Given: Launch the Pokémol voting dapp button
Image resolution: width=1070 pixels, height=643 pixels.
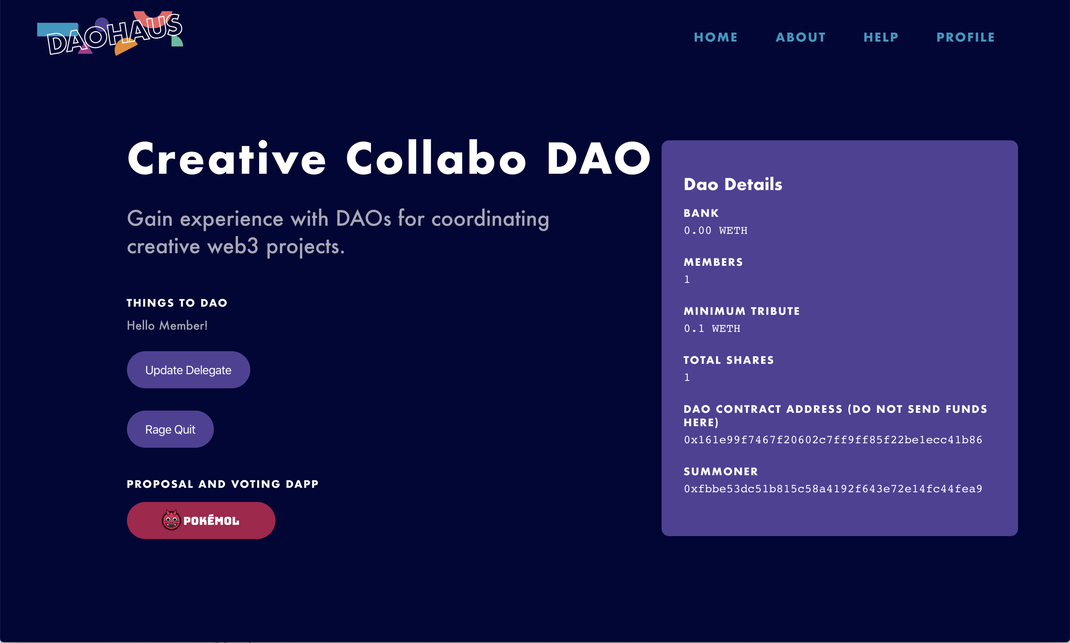Looking at the screenshot, I should pyautogui.click(x=201, y=520).
